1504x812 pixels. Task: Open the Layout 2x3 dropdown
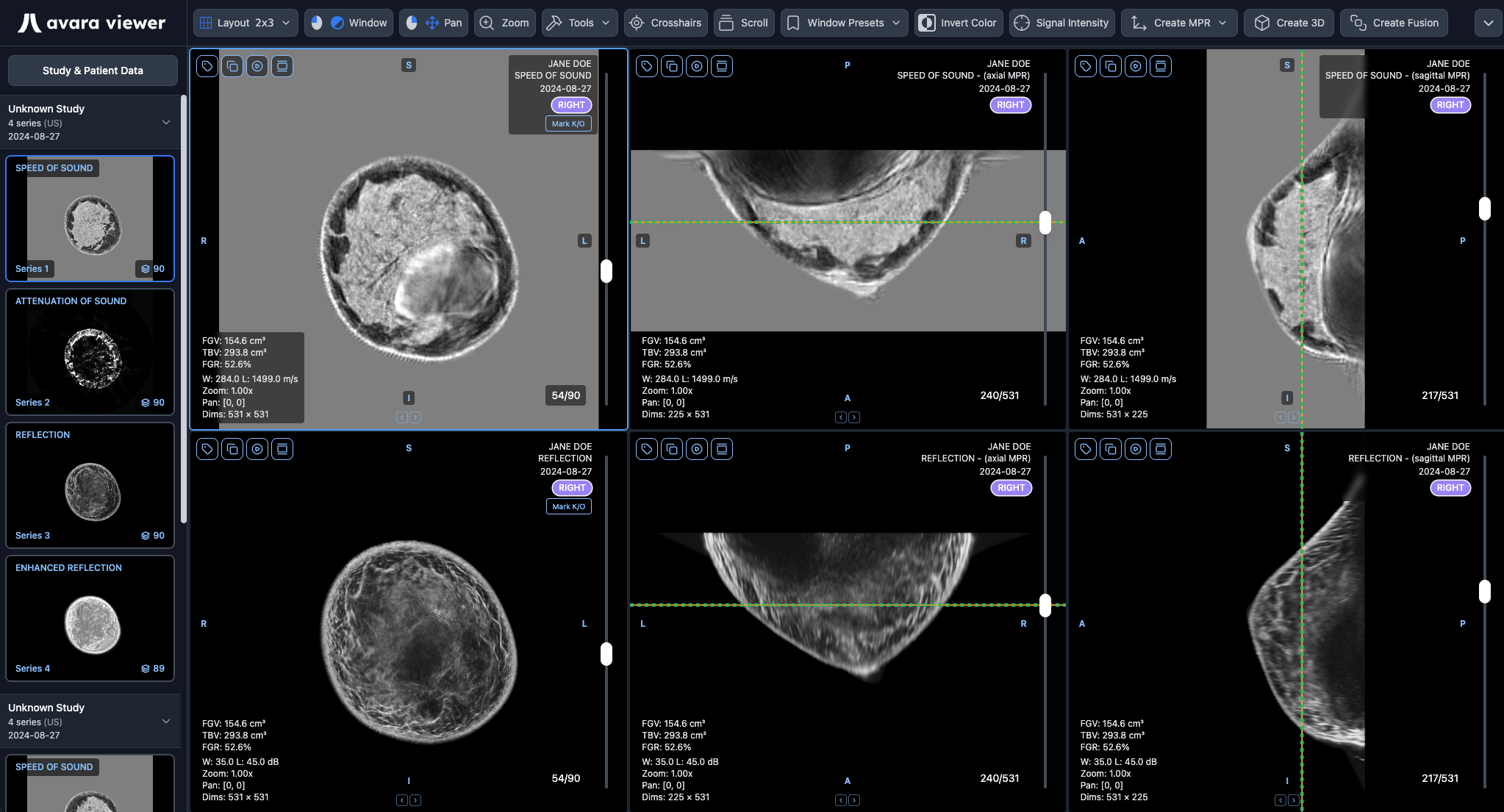[246, 23]
